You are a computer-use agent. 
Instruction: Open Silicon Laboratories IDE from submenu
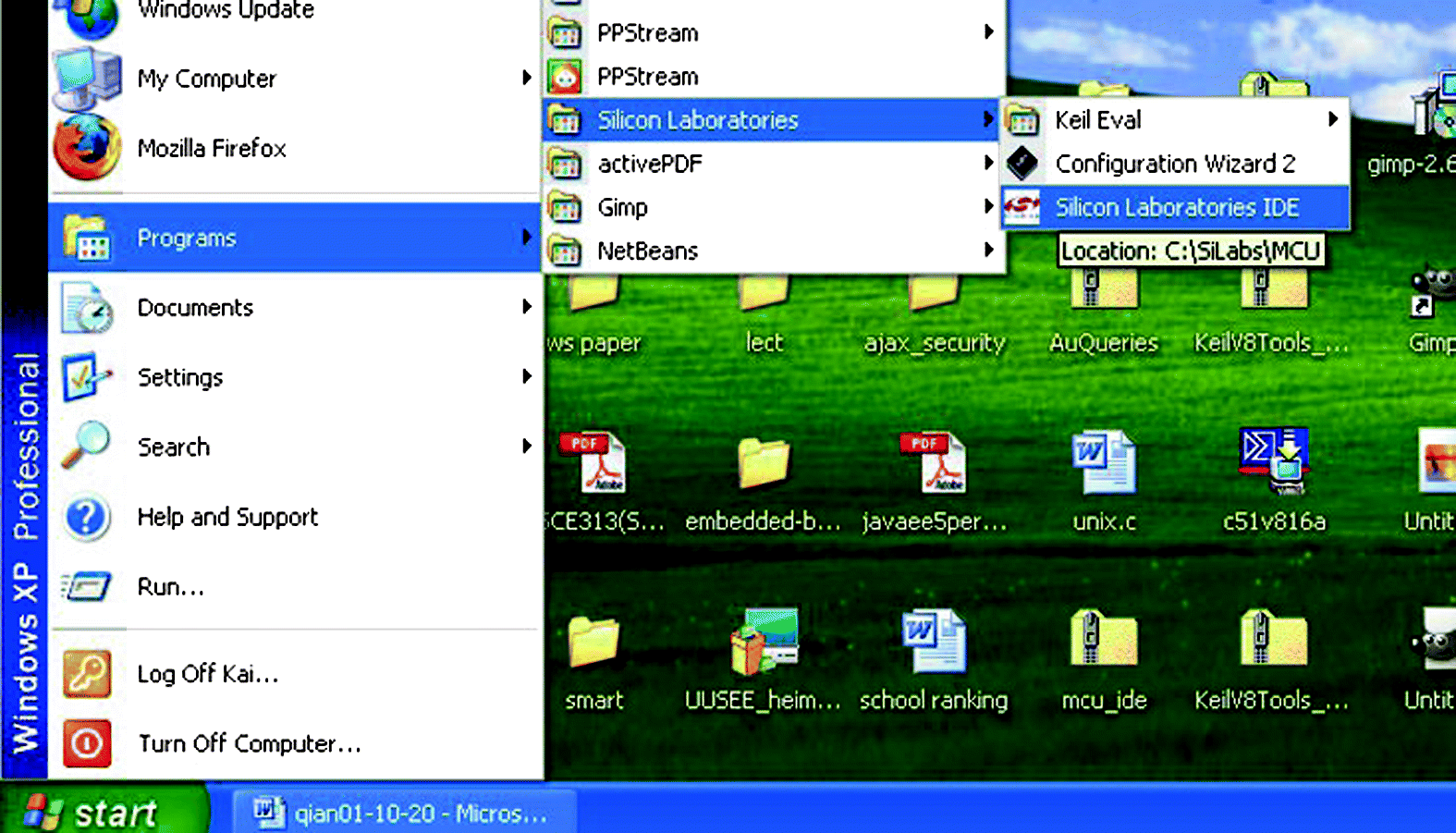[x=1175, y=207]
